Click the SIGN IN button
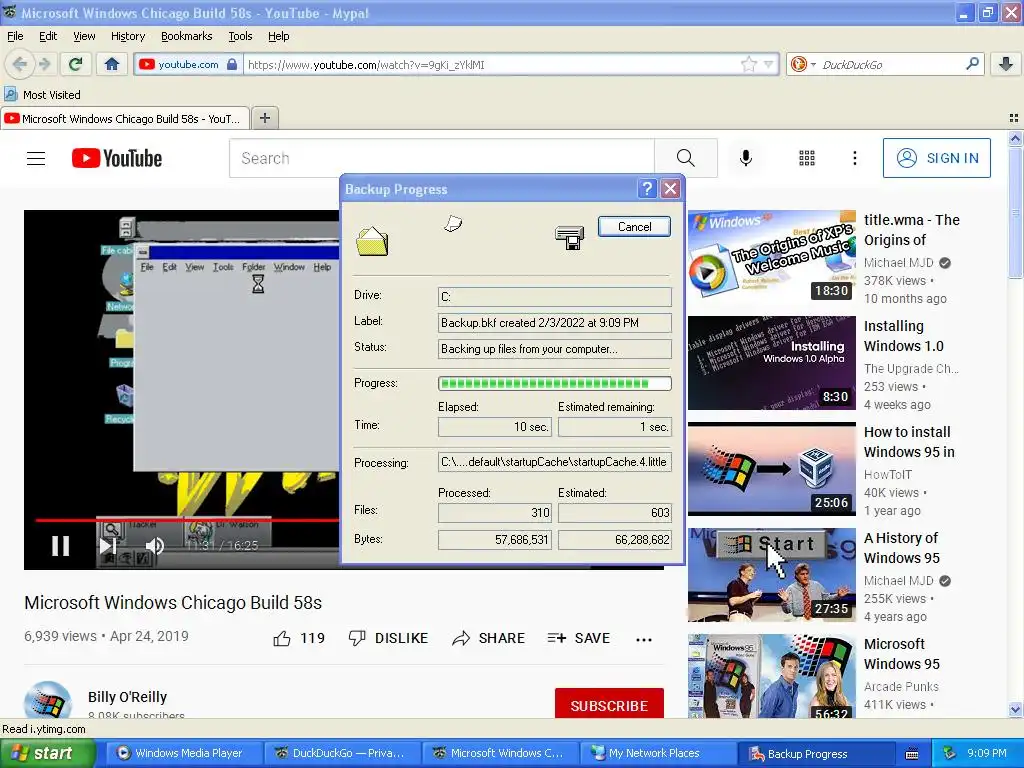This screenshot has height=768, width=1024. coord(936,158)
